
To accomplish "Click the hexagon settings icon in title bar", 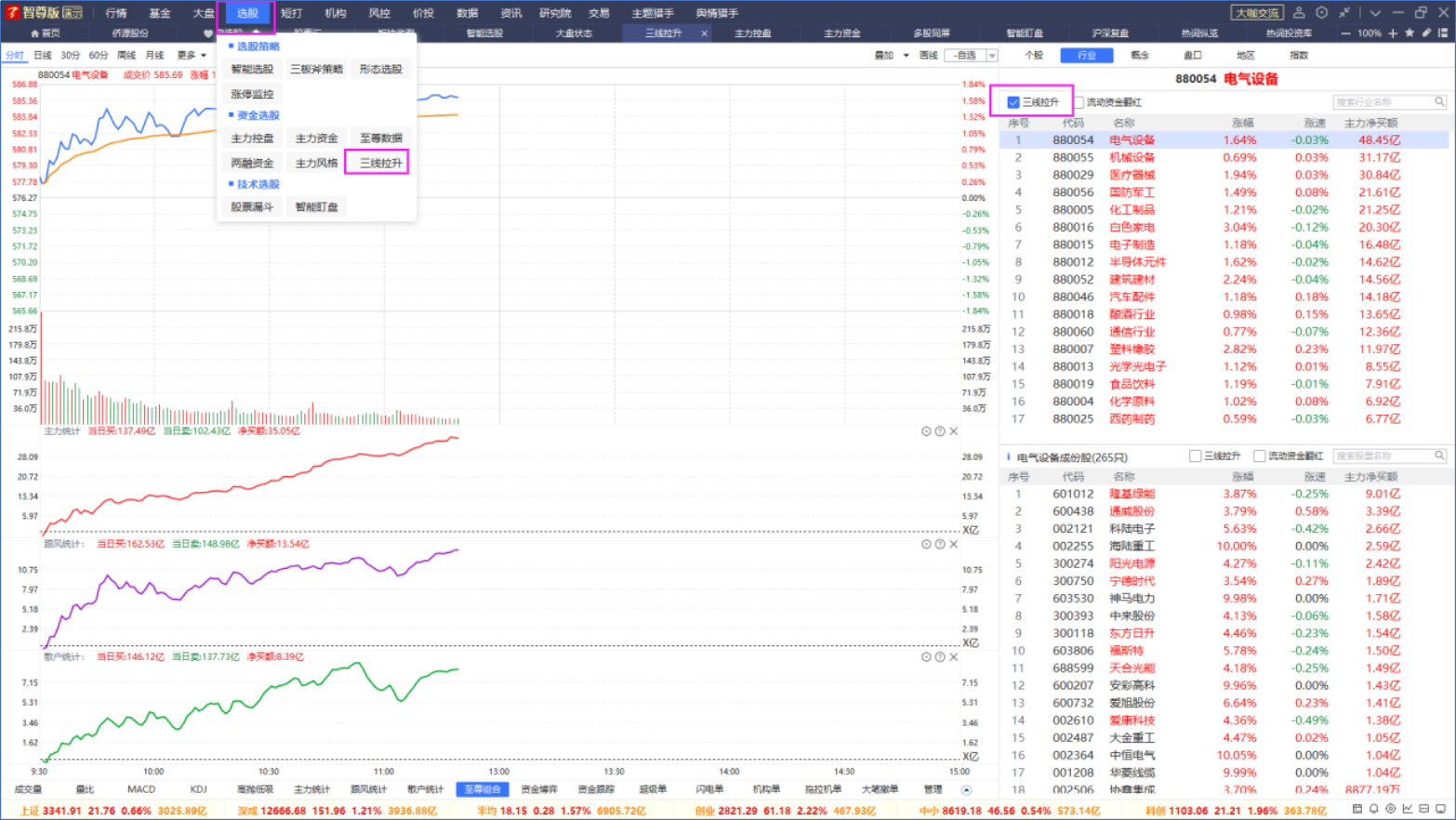I will click(x=1321, y=13).
